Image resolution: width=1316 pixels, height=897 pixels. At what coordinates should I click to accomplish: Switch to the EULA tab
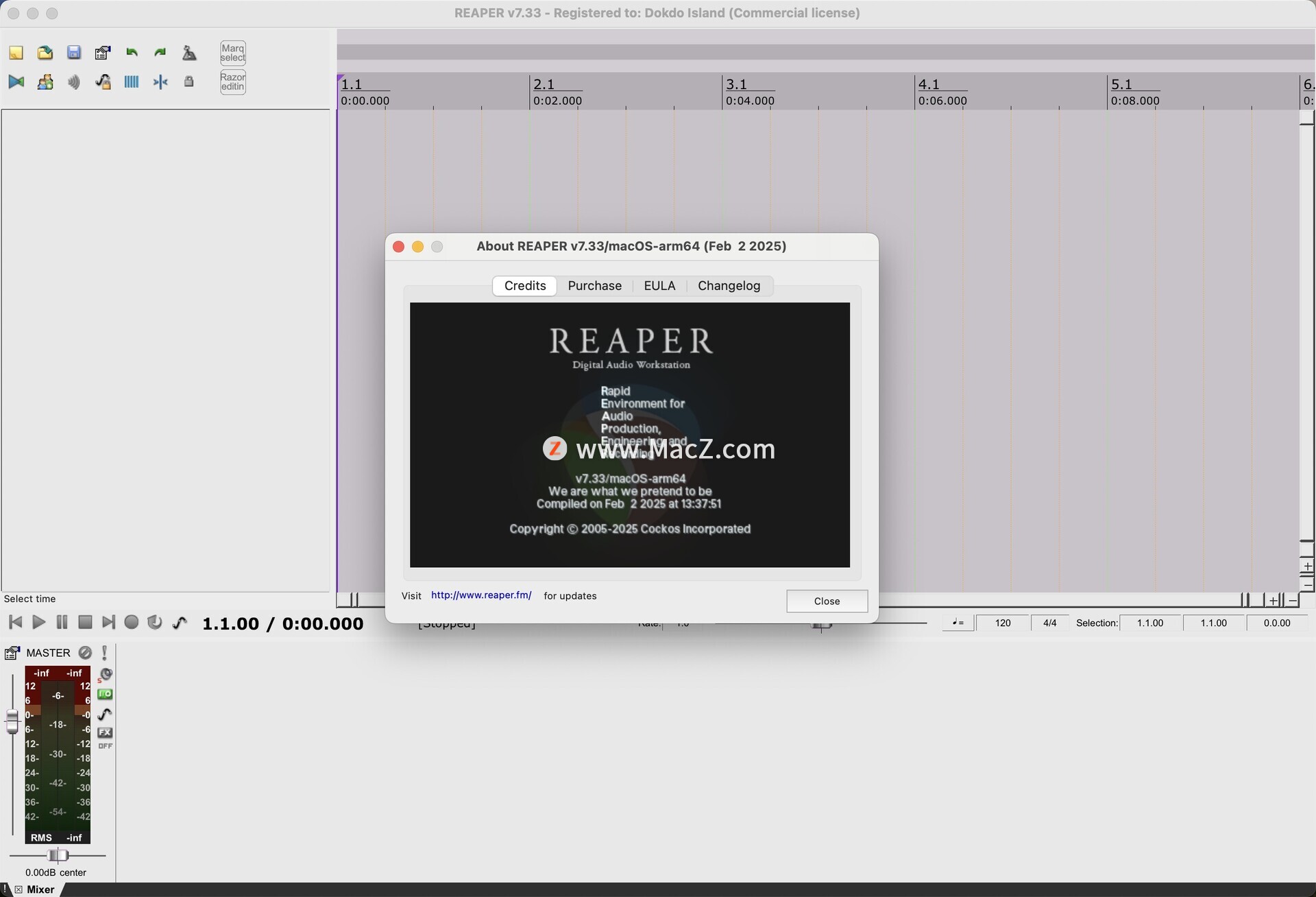point(659,286)
